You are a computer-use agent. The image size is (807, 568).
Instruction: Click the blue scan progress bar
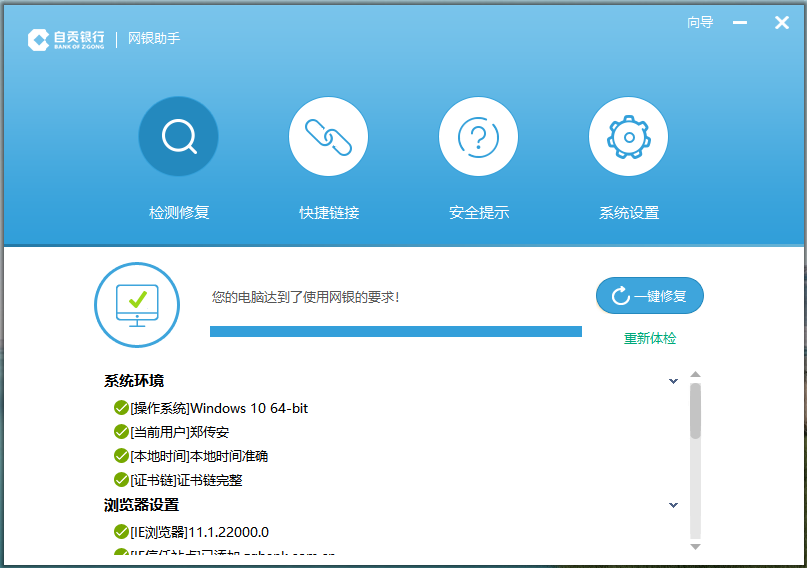(395, 331)
